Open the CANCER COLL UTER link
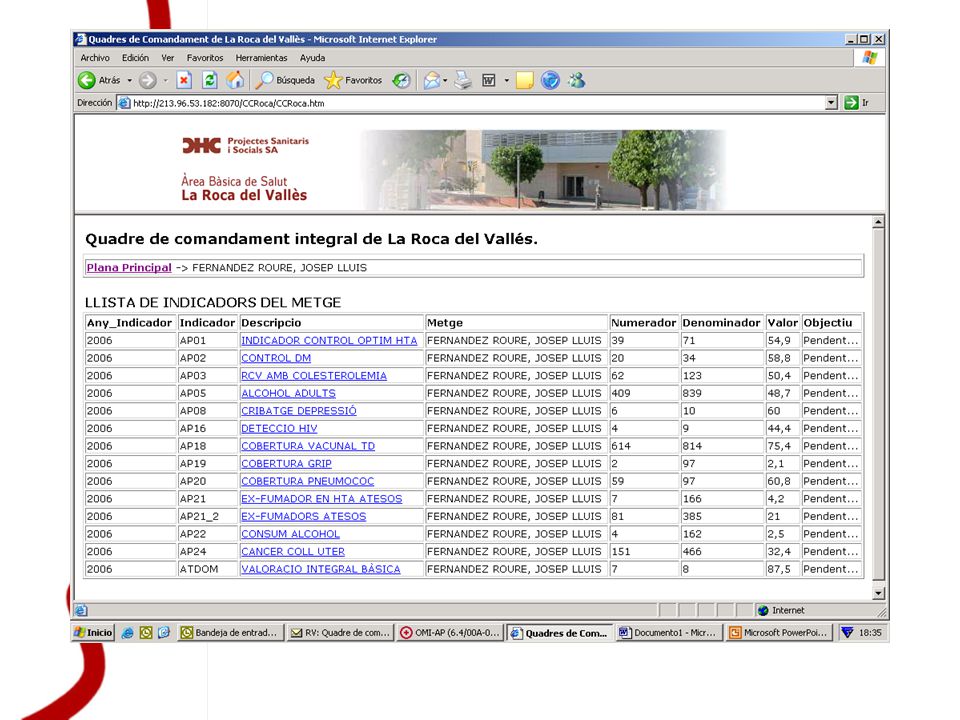The height and width of the screenshot is (720, 960). click(293, 552)
